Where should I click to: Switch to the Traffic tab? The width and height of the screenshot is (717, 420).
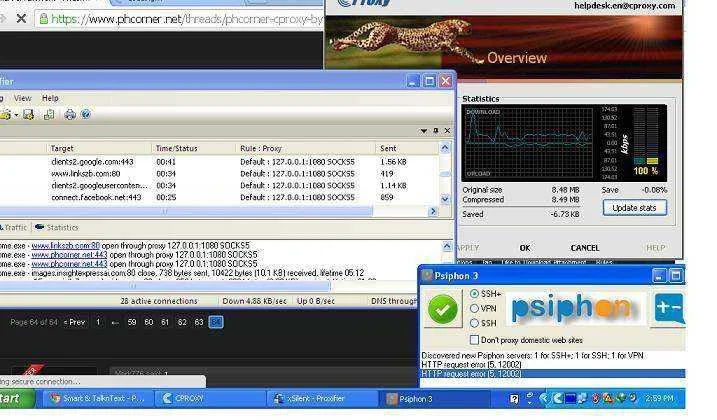coord(14,227)
